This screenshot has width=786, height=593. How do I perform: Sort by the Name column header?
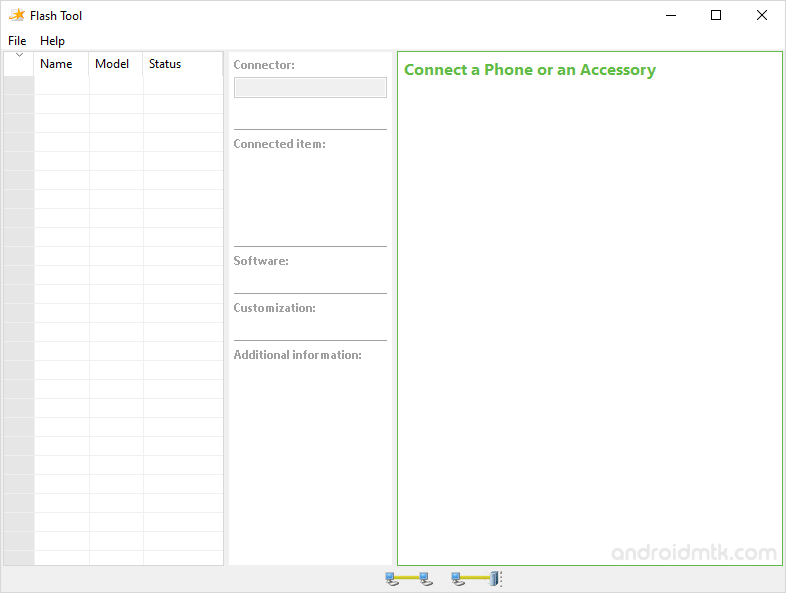coord(61,64)
